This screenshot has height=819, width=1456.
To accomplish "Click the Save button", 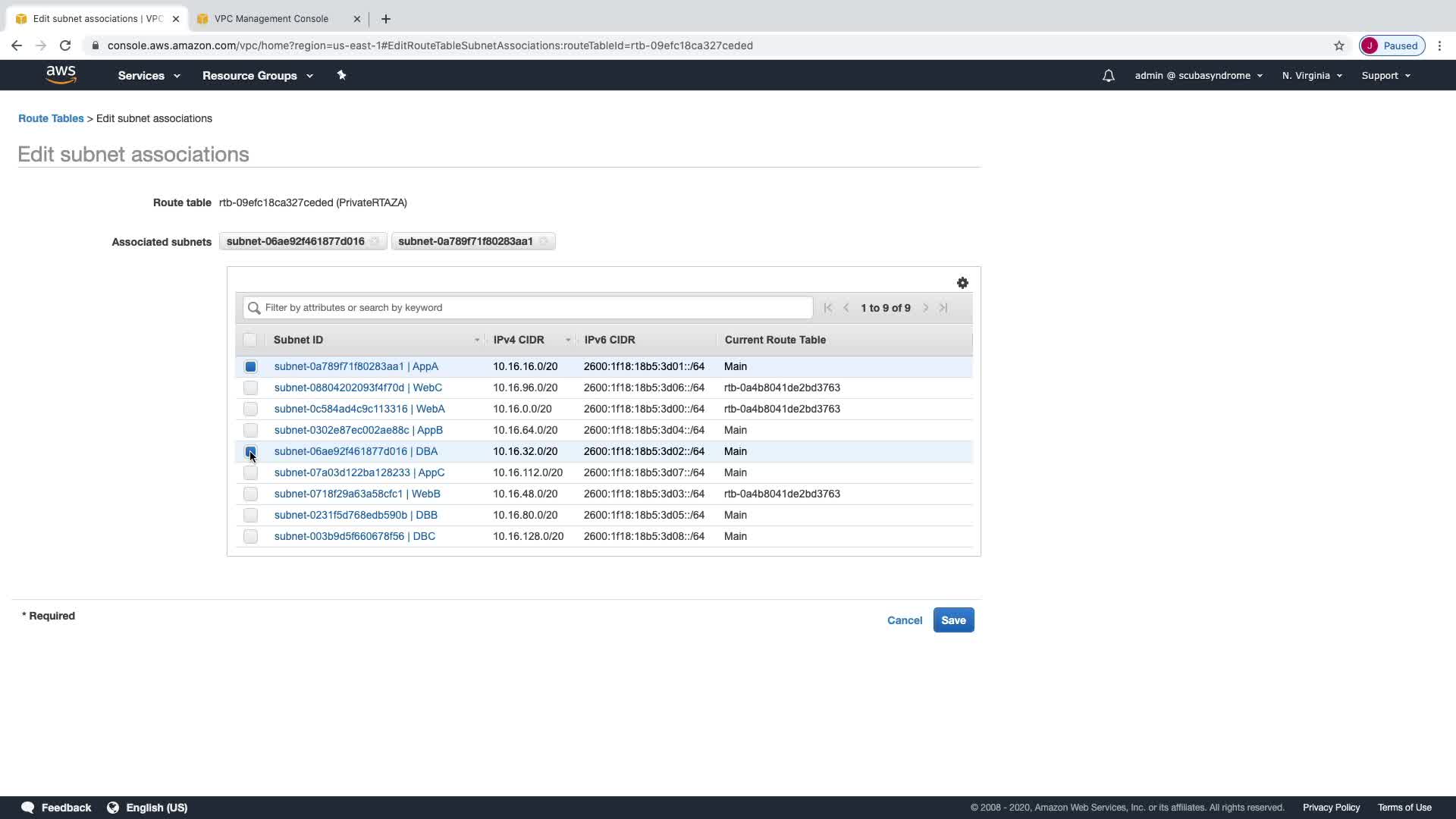I will click(953, 620).
